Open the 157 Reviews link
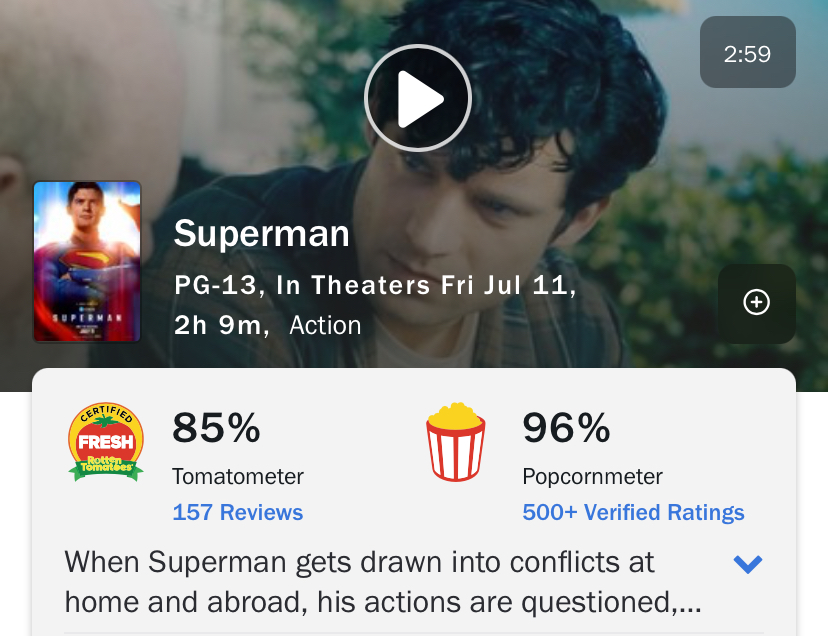Image resolution: width=828 pixels, height=636 pixels. (x=238, y=512)
